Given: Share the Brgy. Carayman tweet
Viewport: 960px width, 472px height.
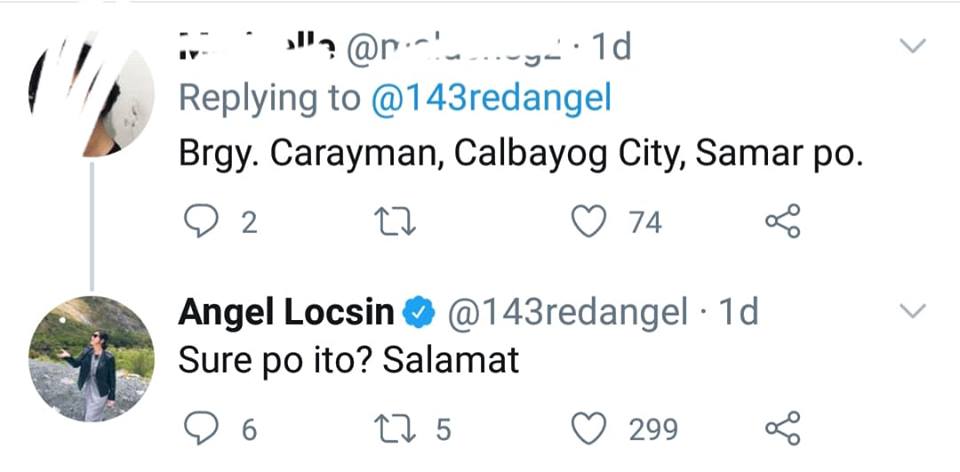Looking at the screenshot, I should click(x=781, y=221).
